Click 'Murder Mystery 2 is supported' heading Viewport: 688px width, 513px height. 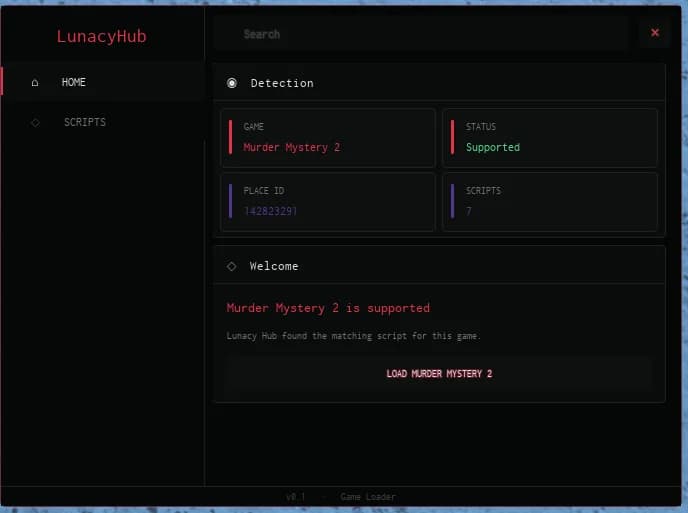(x=328, y=308)
